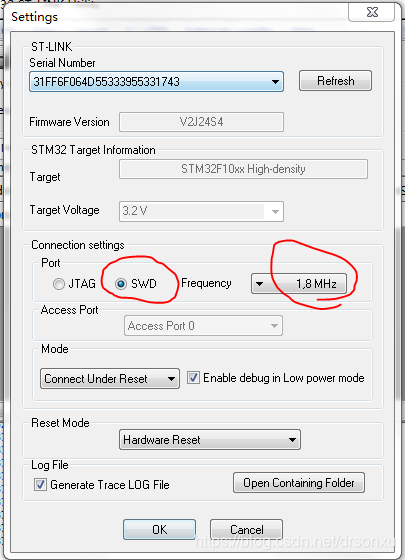The width and height of the screenshot is (405, 560).
Task: Open the Hardware Reset mode dropdown
Action: click(x=210, y=440)
